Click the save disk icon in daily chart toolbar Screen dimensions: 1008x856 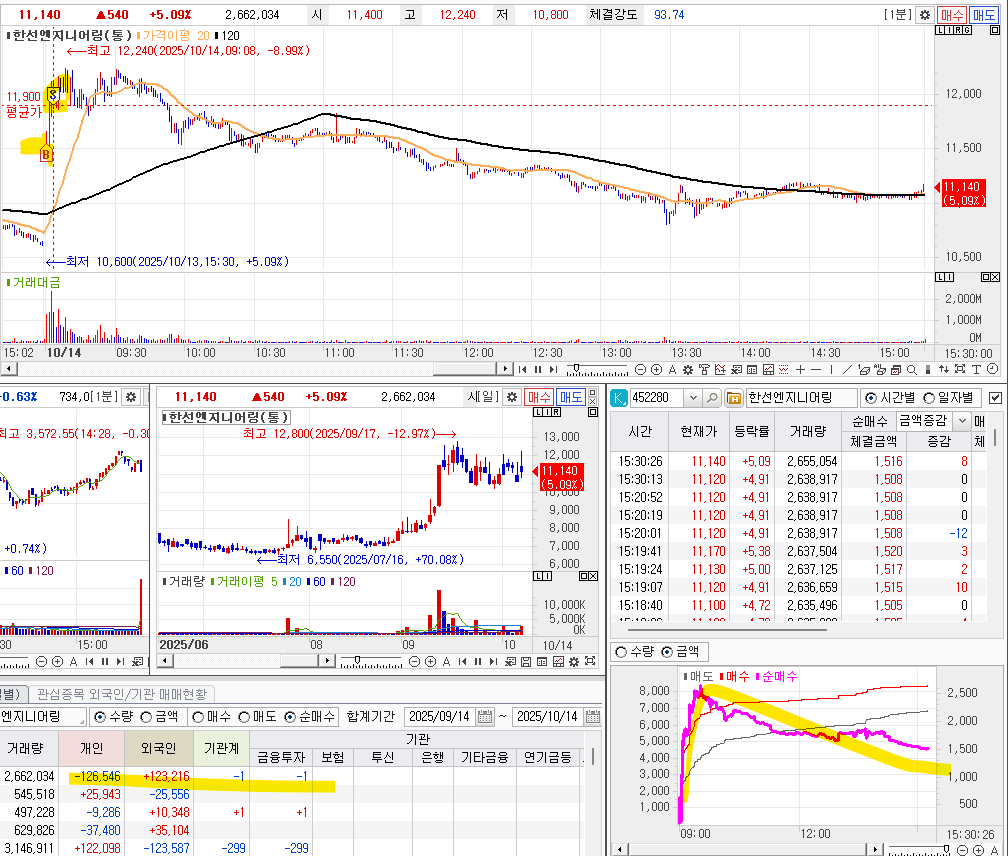[526, 661]
